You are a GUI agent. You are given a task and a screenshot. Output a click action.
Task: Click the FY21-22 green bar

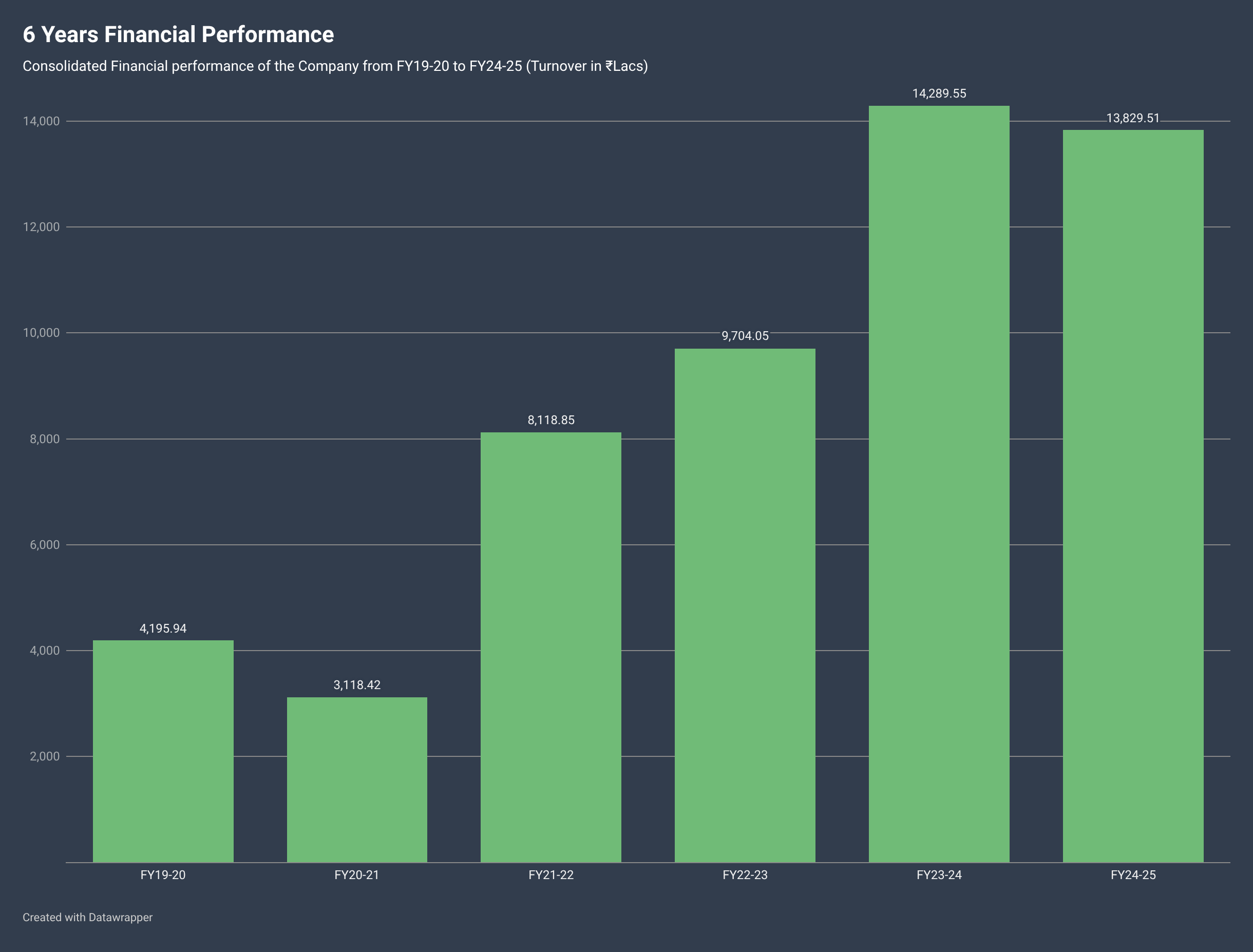(550, 647)
